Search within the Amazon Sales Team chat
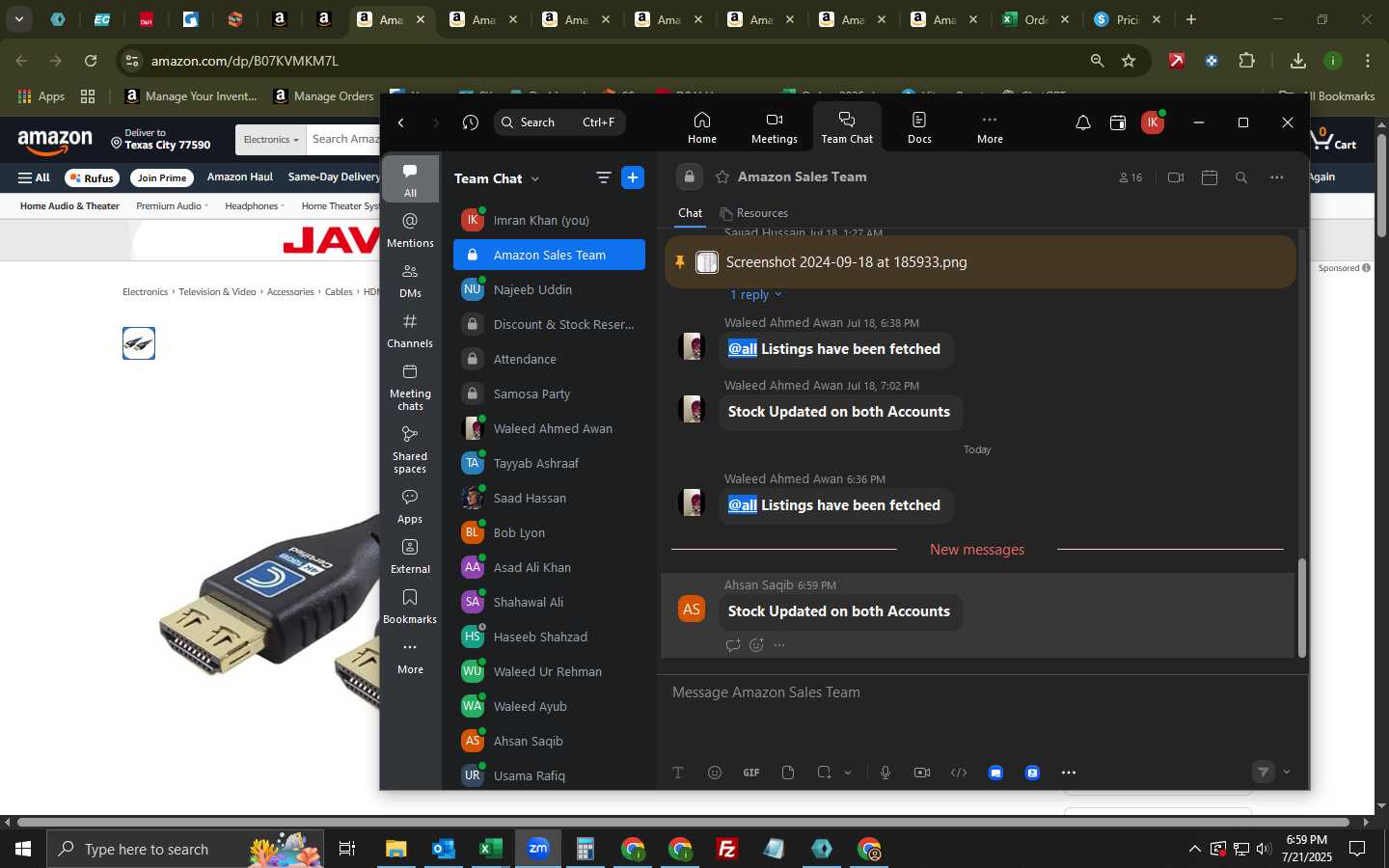The width and height of the screenshot is (1389, 868). tap(1241, 177)
